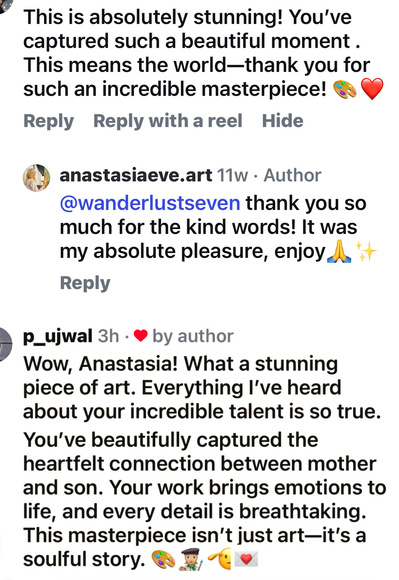Click the artist emoji in p_ujwal comment
Screen dimensions: 399x580
[191, 559]
